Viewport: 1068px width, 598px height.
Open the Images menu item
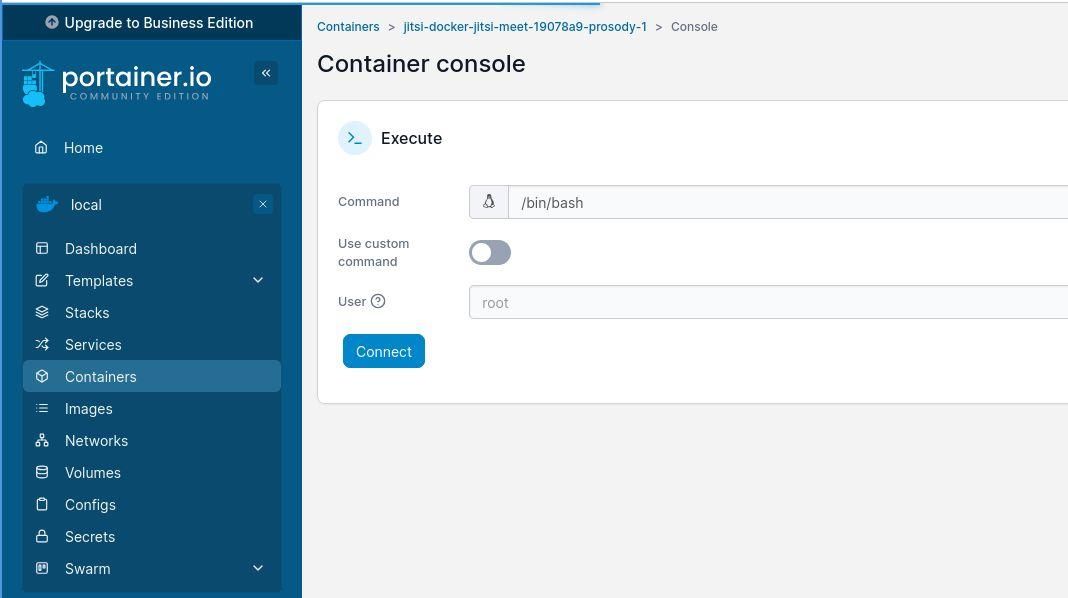(x=88, y=408)
